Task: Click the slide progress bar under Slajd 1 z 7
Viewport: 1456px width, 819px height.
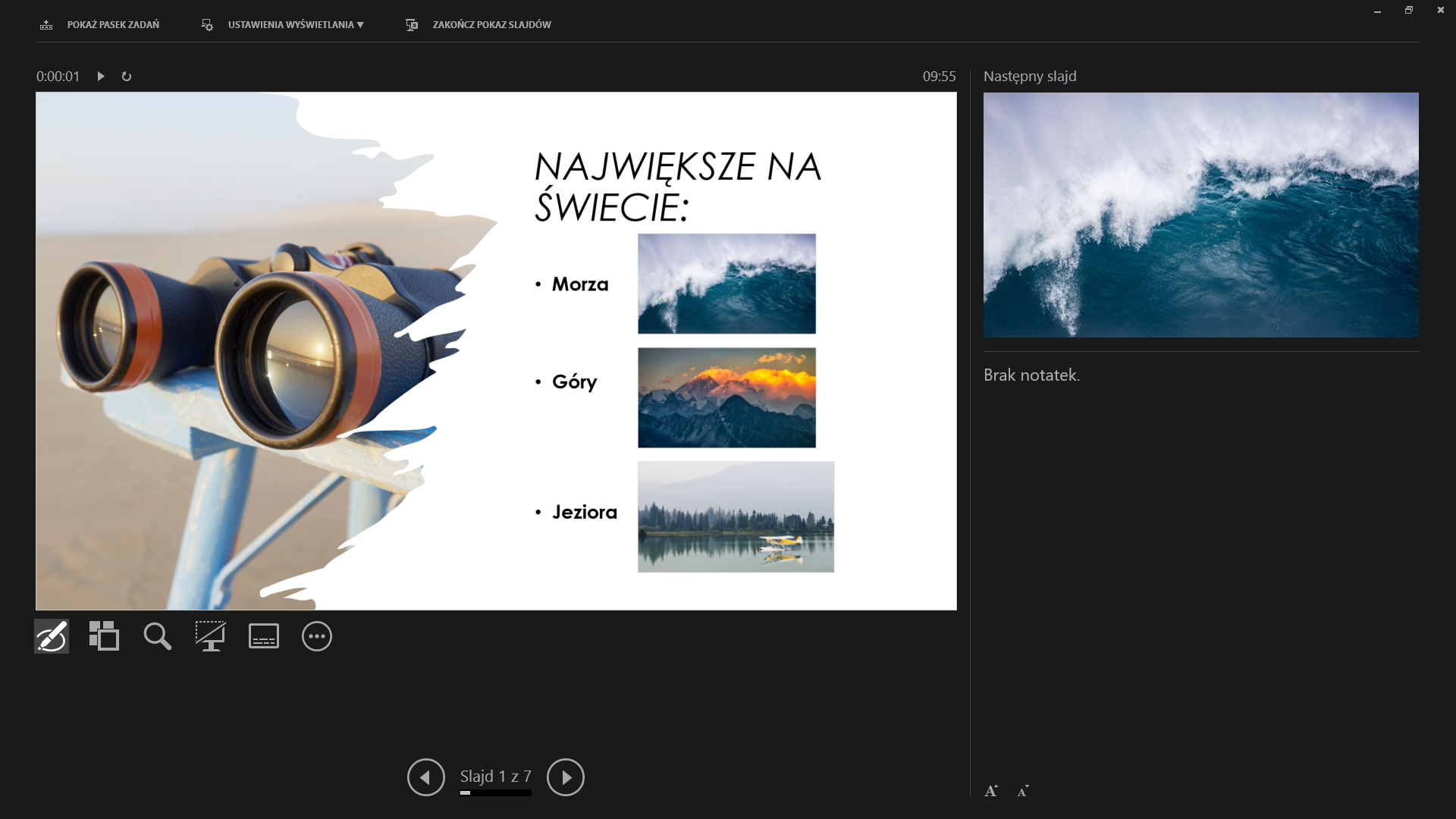Action: (495, 794)
